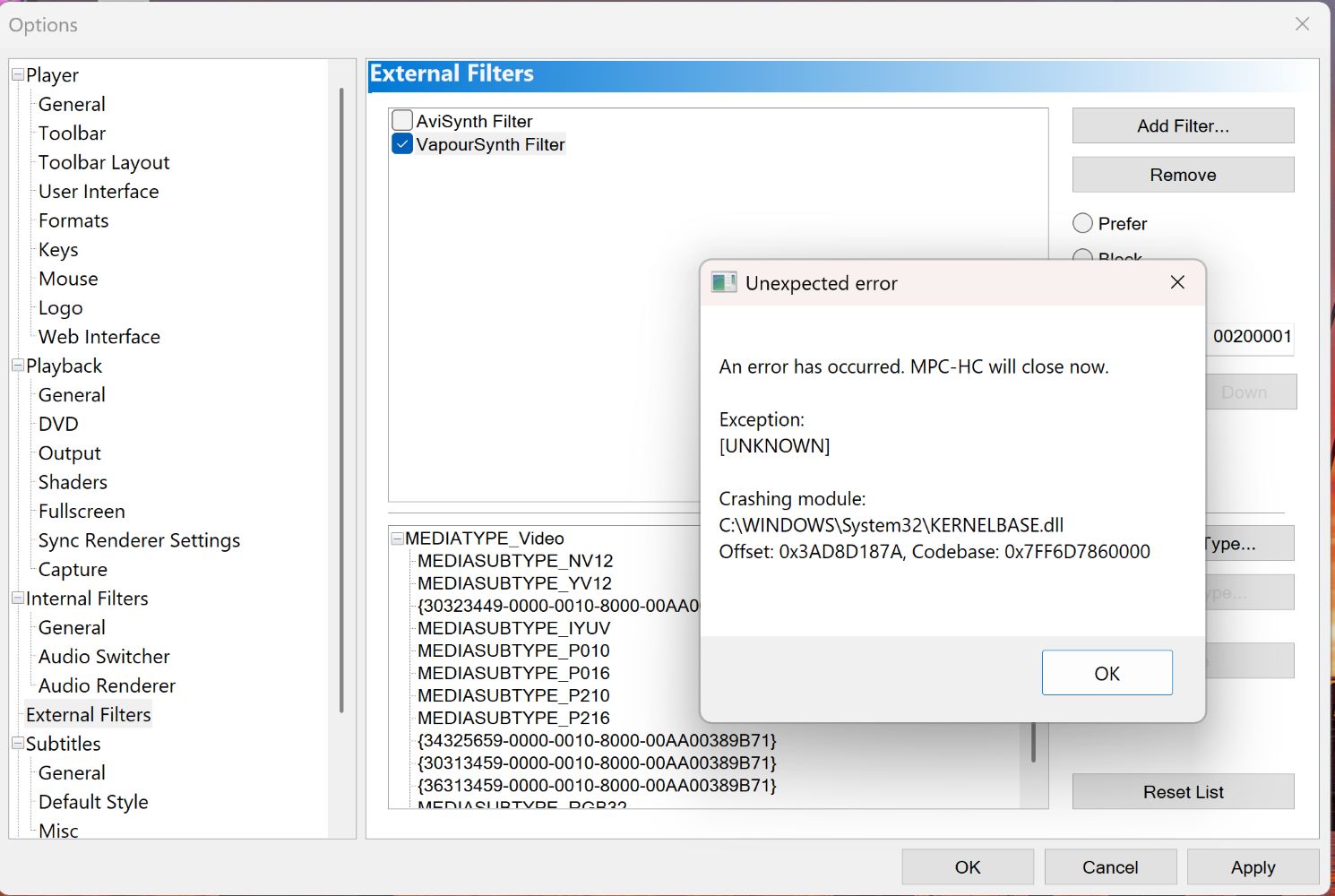The height and width of the screenshot is (896, 1335).
Task: Collapse the Player tree node
Action: 17,74
